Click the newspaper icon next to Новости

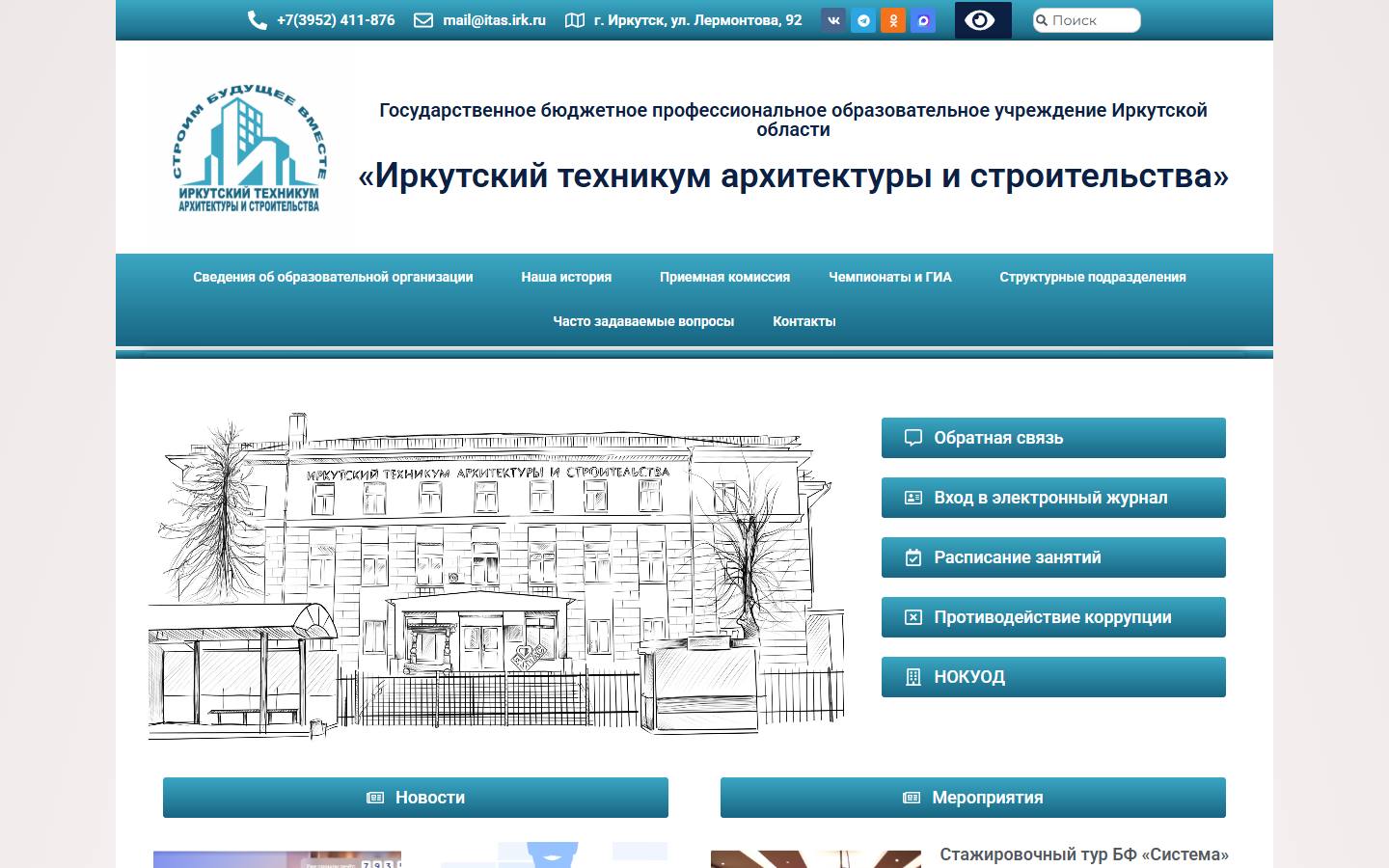coord(375,798)
